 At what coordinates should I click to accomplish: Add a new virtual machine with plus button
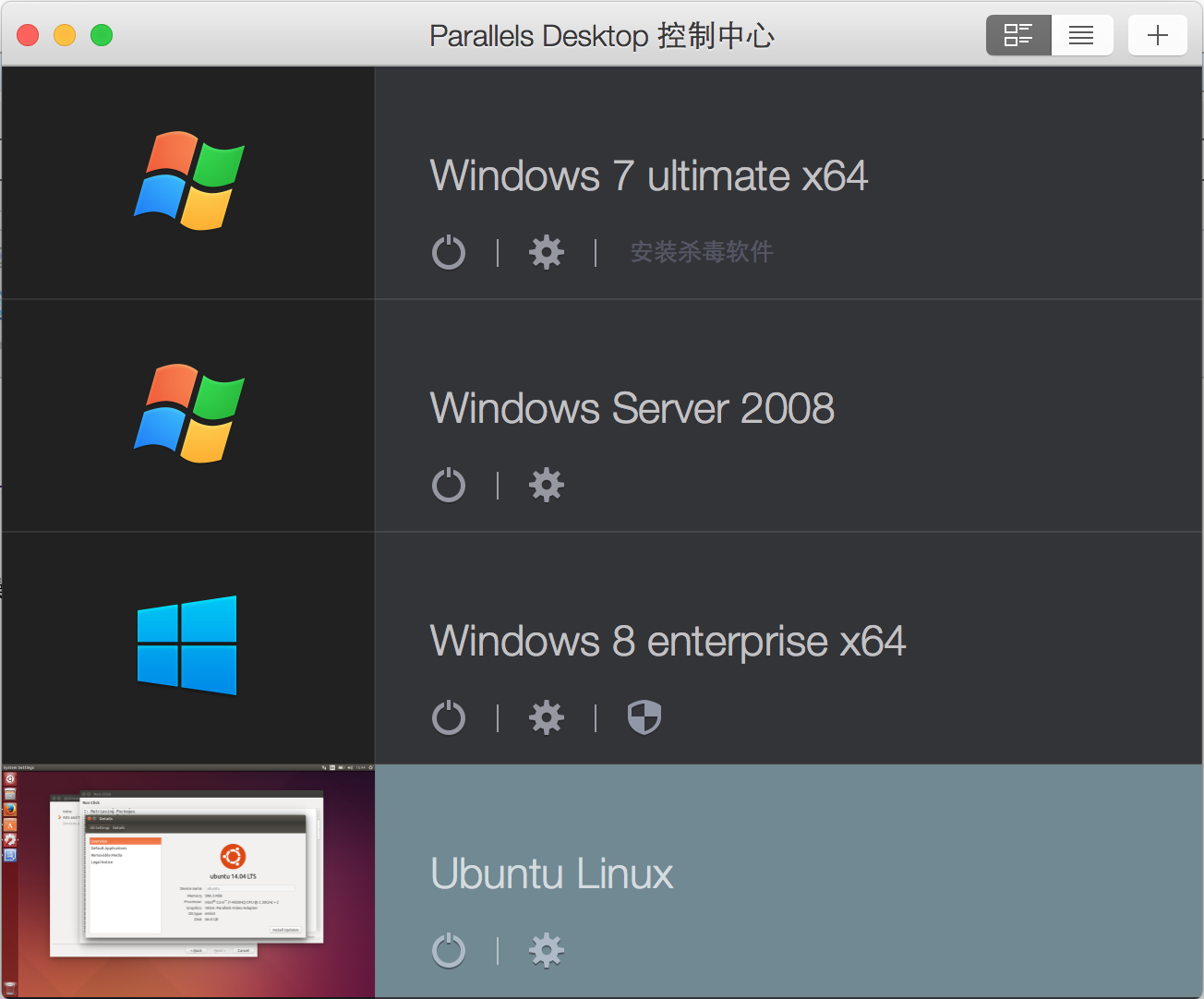[1158, 35]
